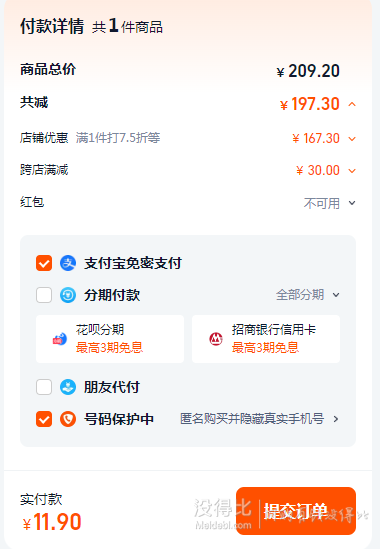Click 匿名购买并隐藏真实手机号 link
The height and width of the screenshot is (549, 380).
point(252,419)
